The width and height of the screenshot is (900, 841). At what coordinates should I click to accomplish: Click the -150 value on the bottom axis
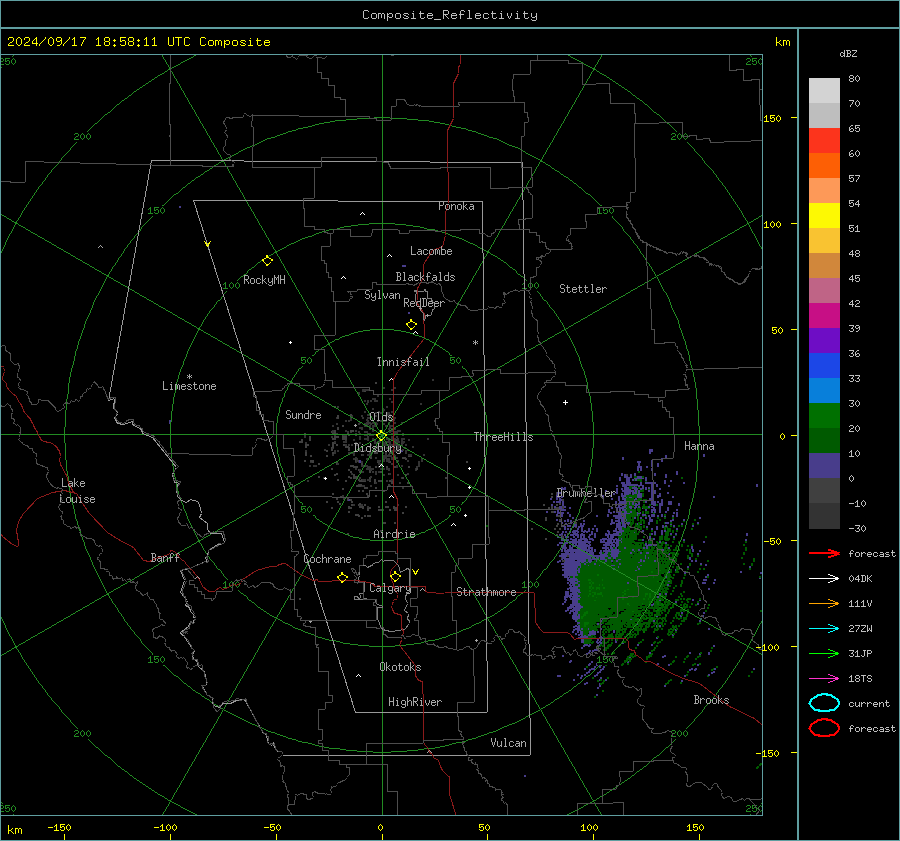click(x=59, y=827)
